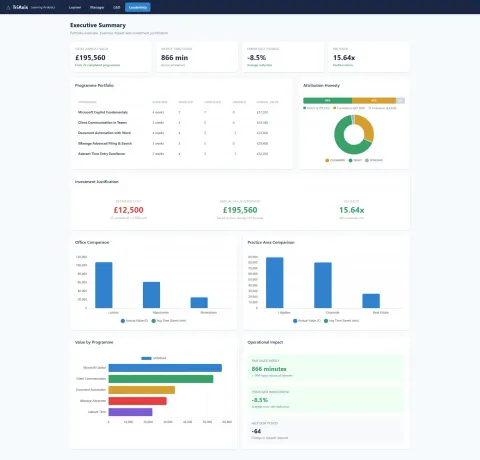Go to the L&D tab
The image size is (480, 460).
(116, 7)
